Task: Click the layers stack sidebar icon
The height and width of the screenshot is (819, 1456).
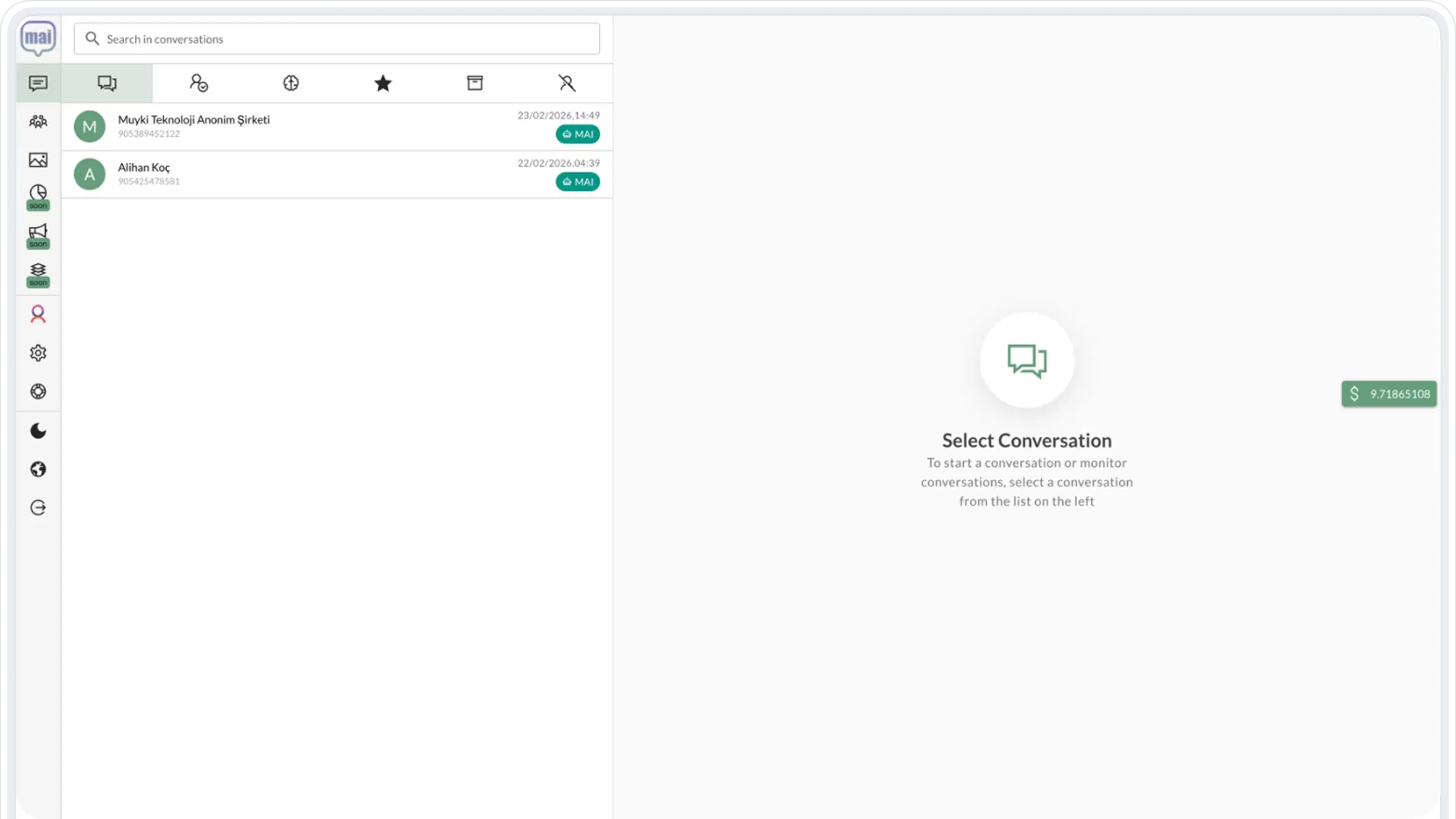Action: (x=38, y=270)
